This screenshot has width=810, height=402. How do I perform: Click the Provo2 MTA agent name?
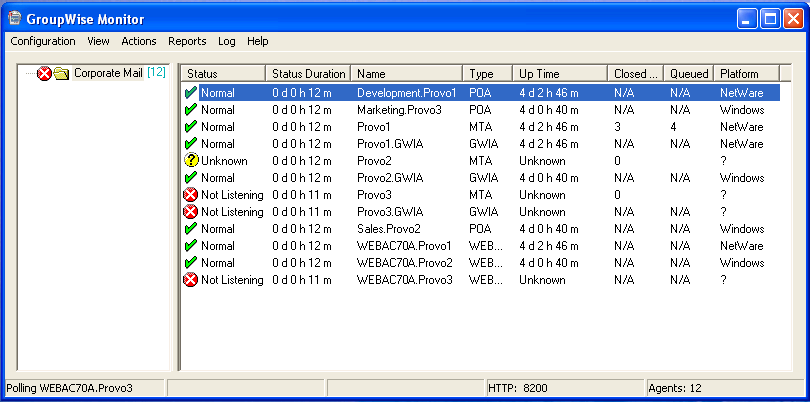[375, 161]
